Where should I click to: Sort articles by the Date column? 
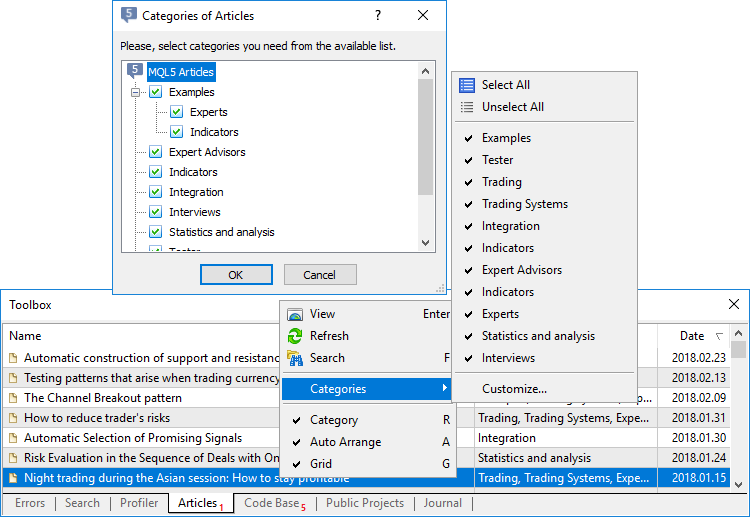tap(693, 336)
